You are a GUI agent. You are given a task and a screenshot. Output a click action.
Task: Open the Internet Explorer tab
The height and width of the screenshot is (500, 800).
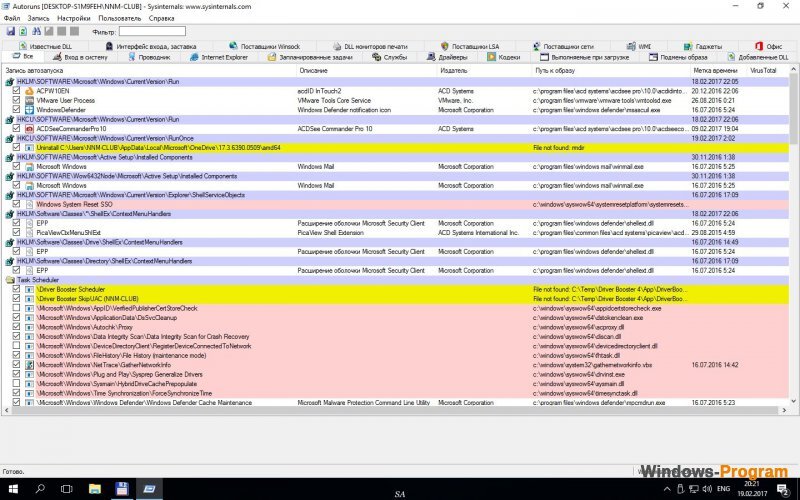pos(218,57)
